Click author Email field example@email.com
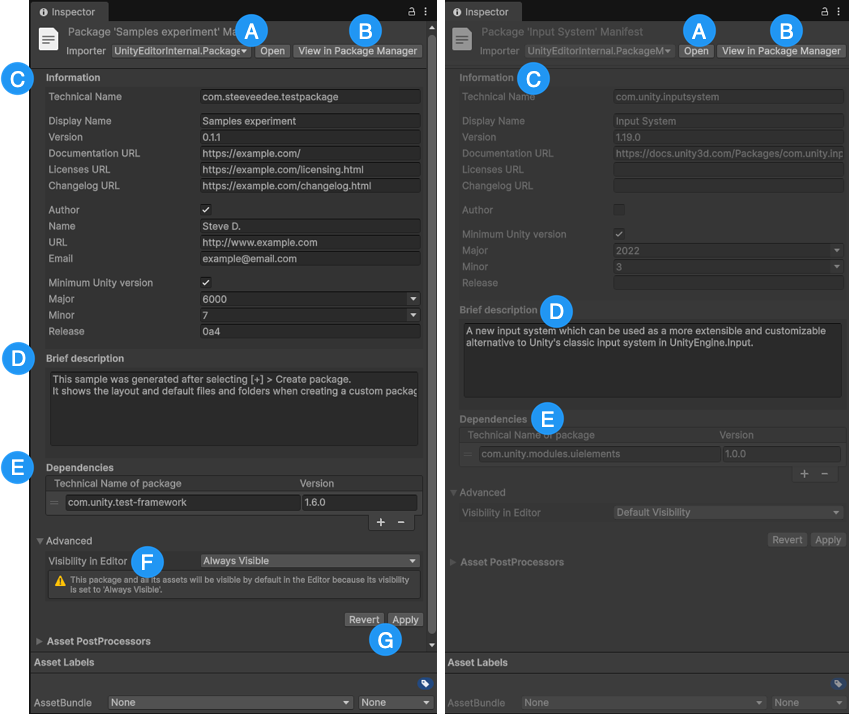This screenshot has height=714, width=849. pos(310,259)
